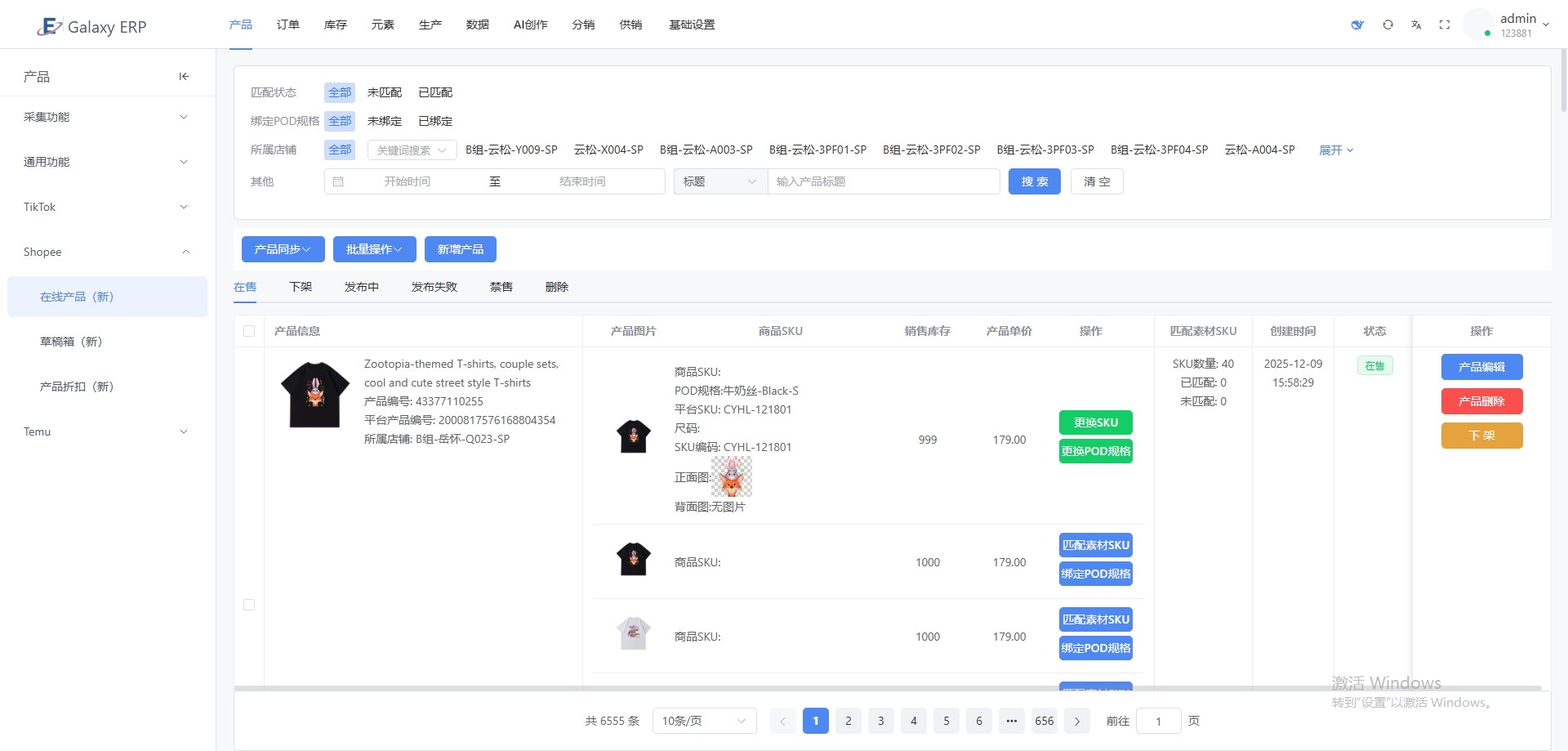
Task: Collapse the 产品 sidebar with the fold icon
Action: click(184, 76)
